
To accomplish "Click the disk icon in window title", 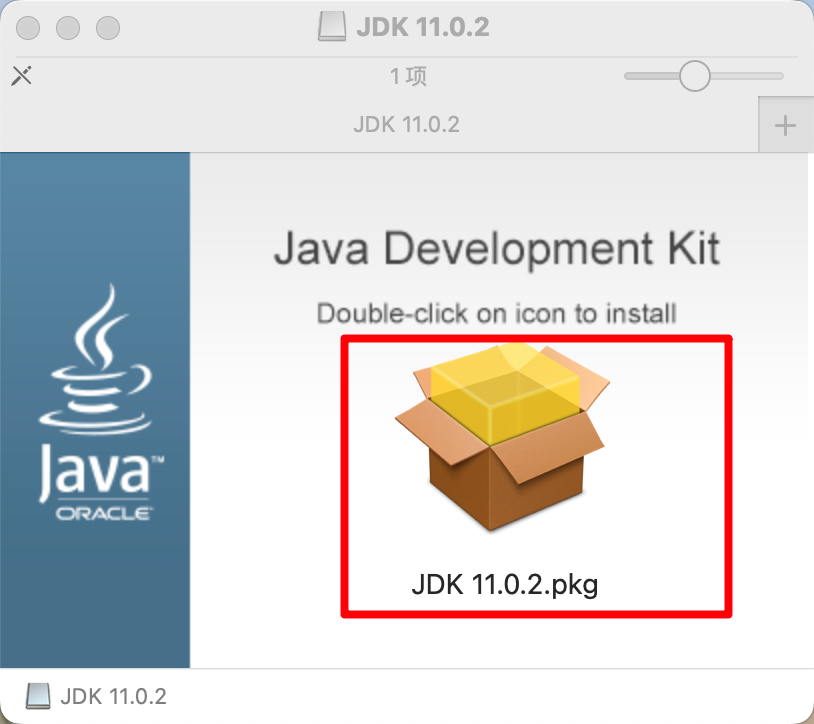I will 332,26.
